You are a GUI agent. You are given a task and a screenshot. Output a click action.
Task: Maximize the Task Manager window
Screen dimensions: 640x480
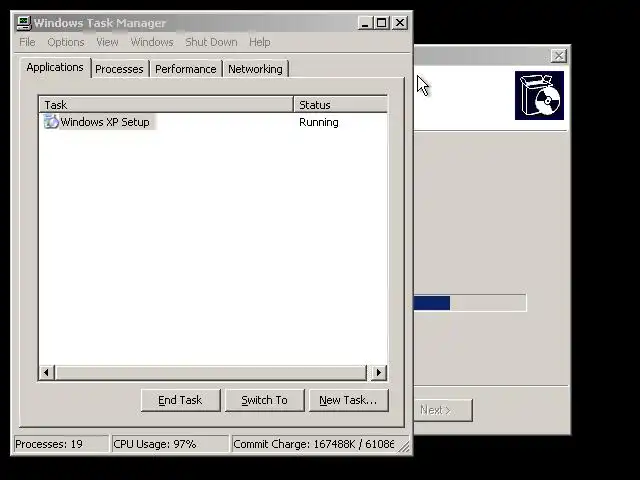382,23
